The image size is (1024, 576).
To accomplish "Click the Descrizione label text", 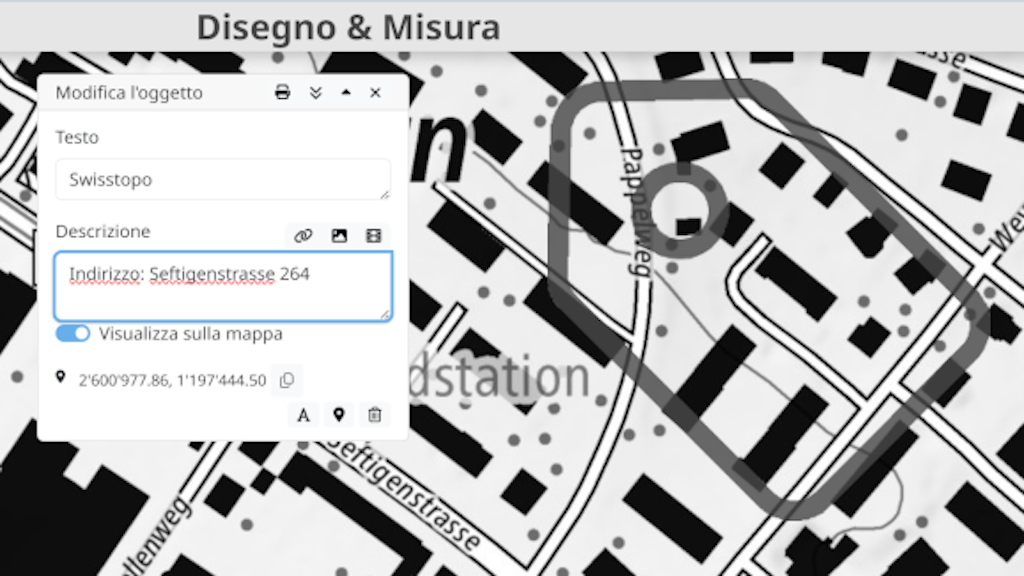I will (x=103, y=231).
